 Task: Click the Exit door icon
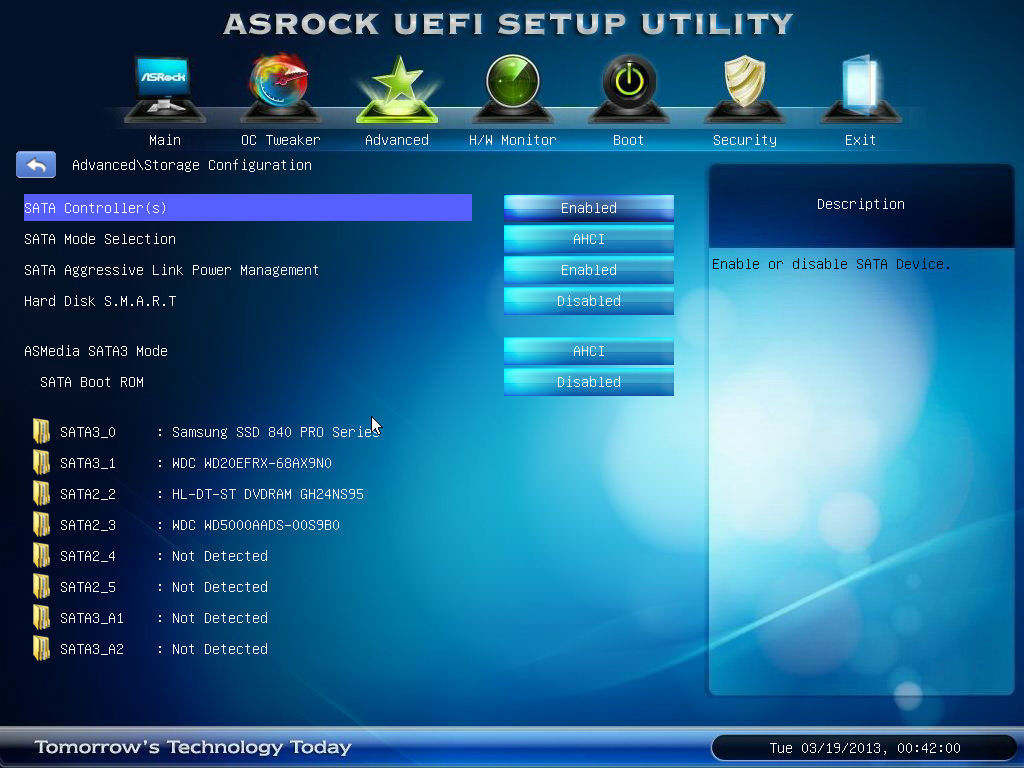[861, 88]
